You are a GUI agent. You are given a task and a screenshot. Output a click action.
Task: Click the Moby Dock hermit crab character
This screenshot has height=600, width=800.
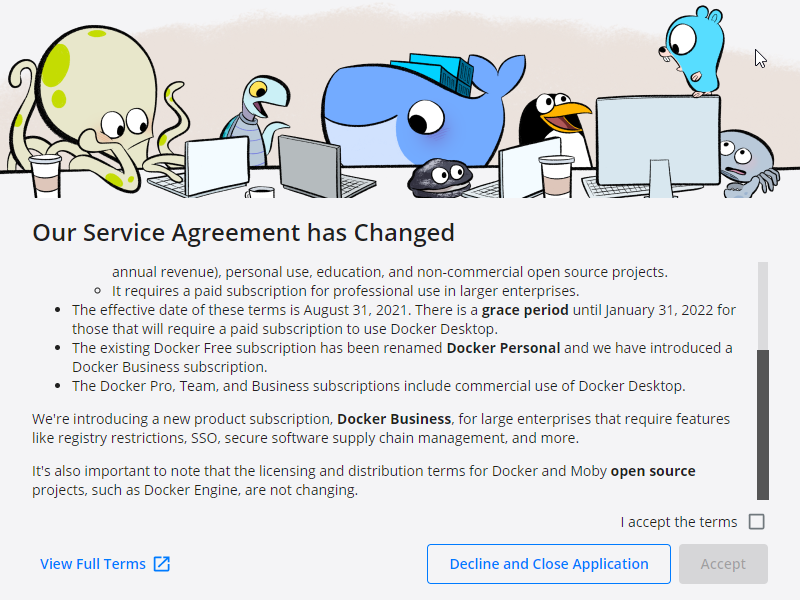click(x=440, y=175)
